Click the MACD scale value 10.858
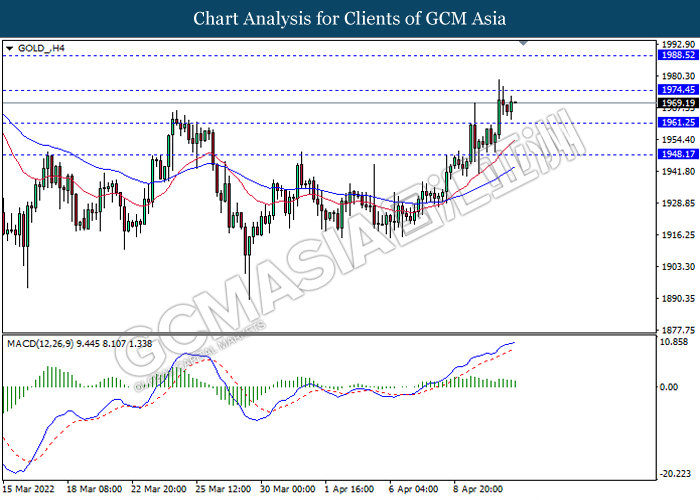The width and height of the screenshot is (700, 500). [674, 342]
